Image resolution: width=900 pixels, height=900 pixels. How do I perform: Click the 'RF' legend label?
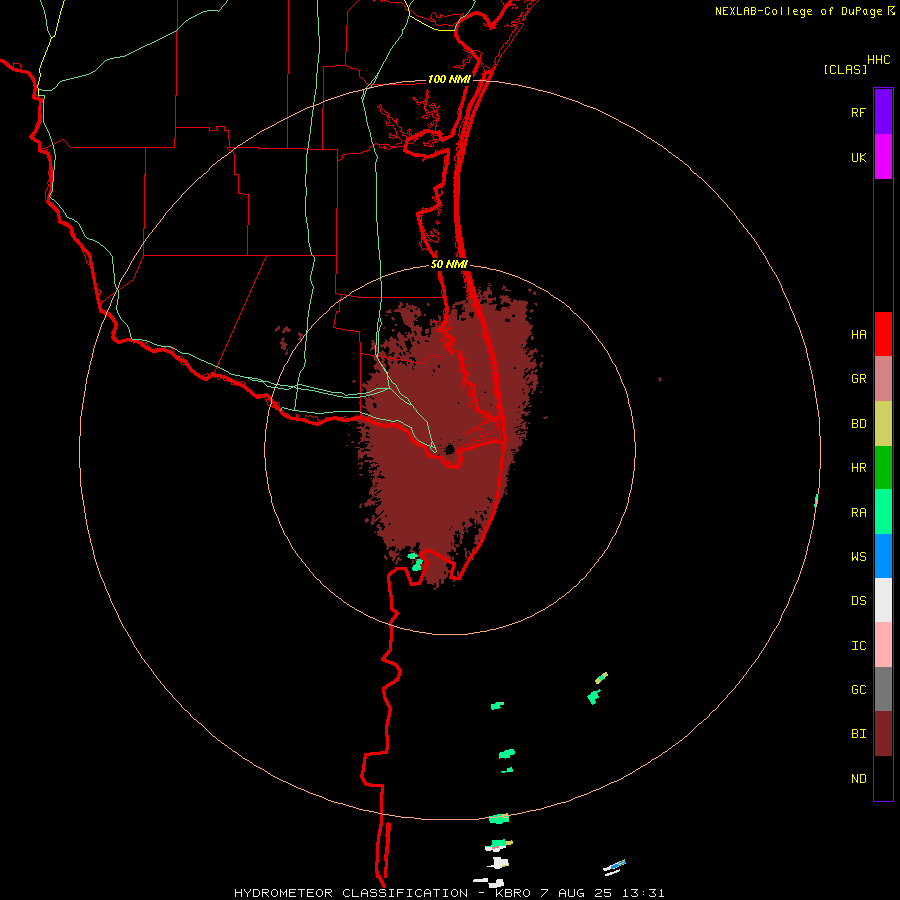point(858,112)
